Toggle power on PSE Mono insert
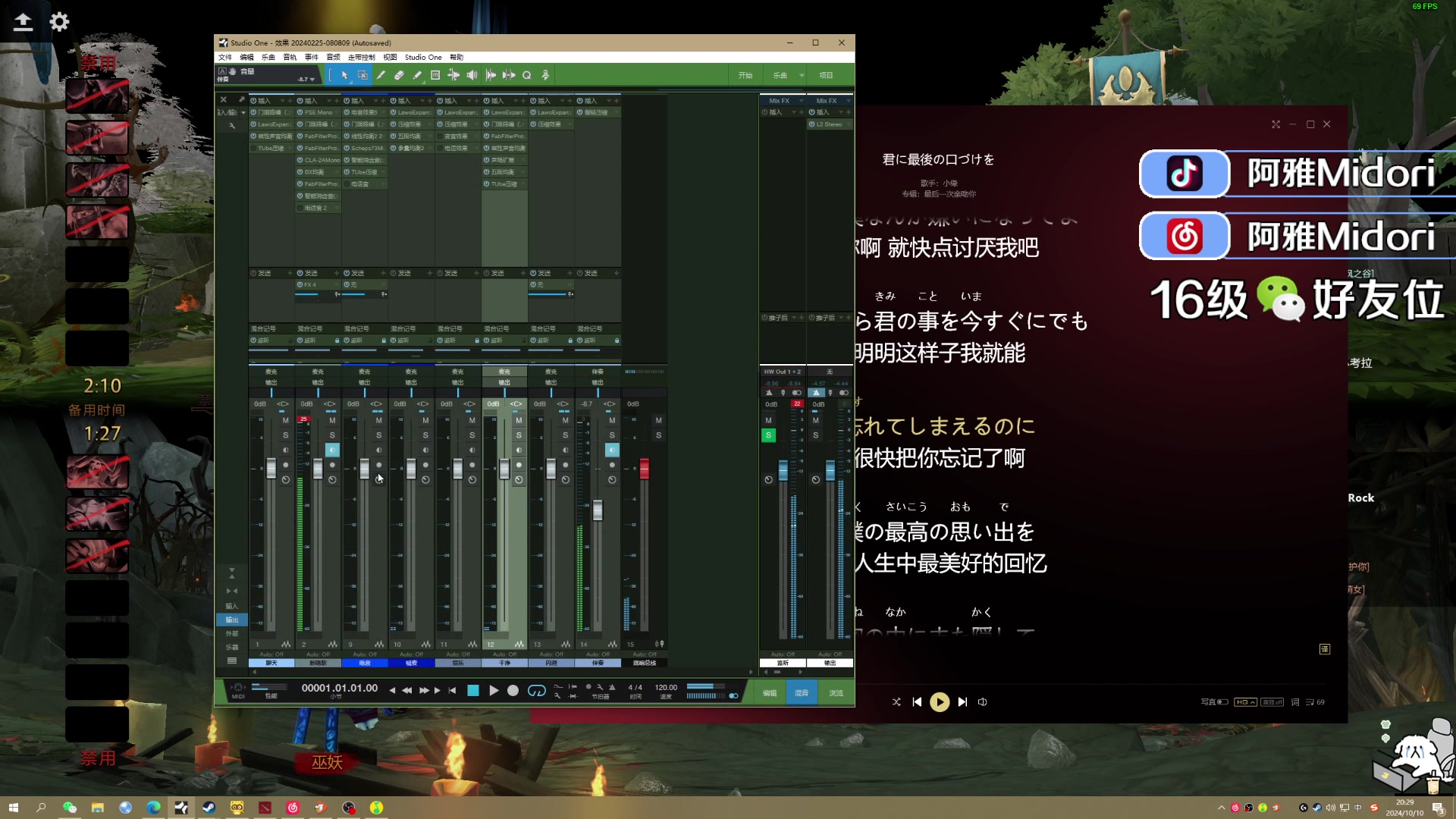This screenshot has width=1456, height=819. 300,112
